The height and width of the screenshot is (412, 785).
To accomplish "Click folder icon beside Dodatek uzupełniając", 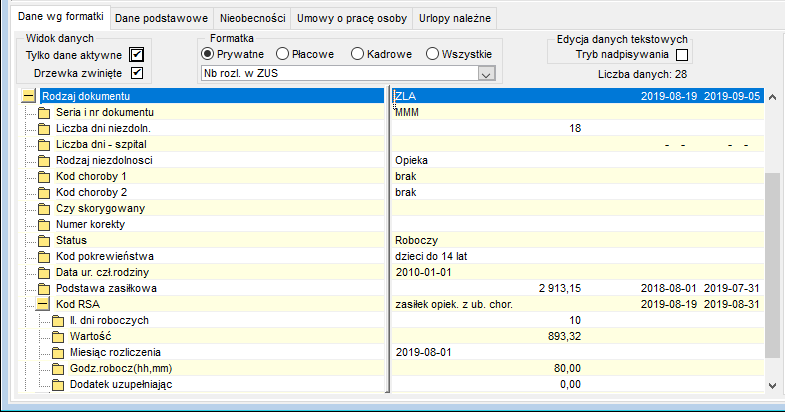I will click(x=58, y=385).
